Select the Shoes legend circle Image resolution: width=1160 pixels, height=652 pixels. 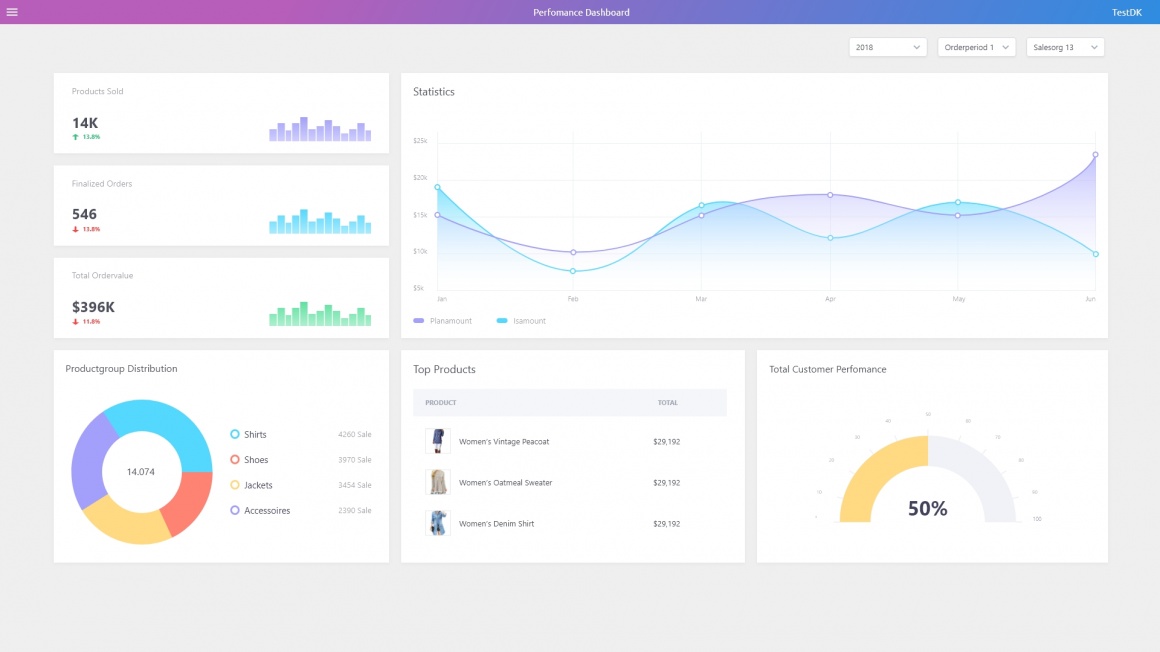coord(235,460)
